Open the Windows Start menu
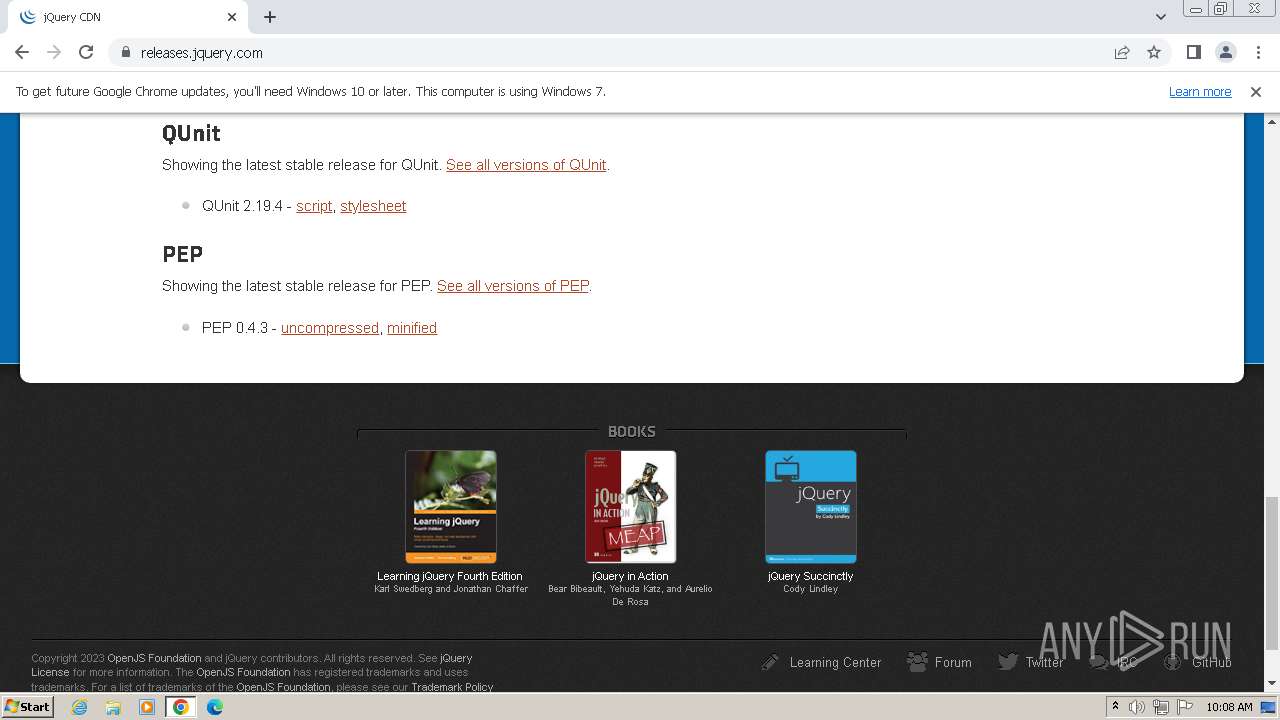The height and width of the screenshot is (720, 1280). tap(27, 706)
